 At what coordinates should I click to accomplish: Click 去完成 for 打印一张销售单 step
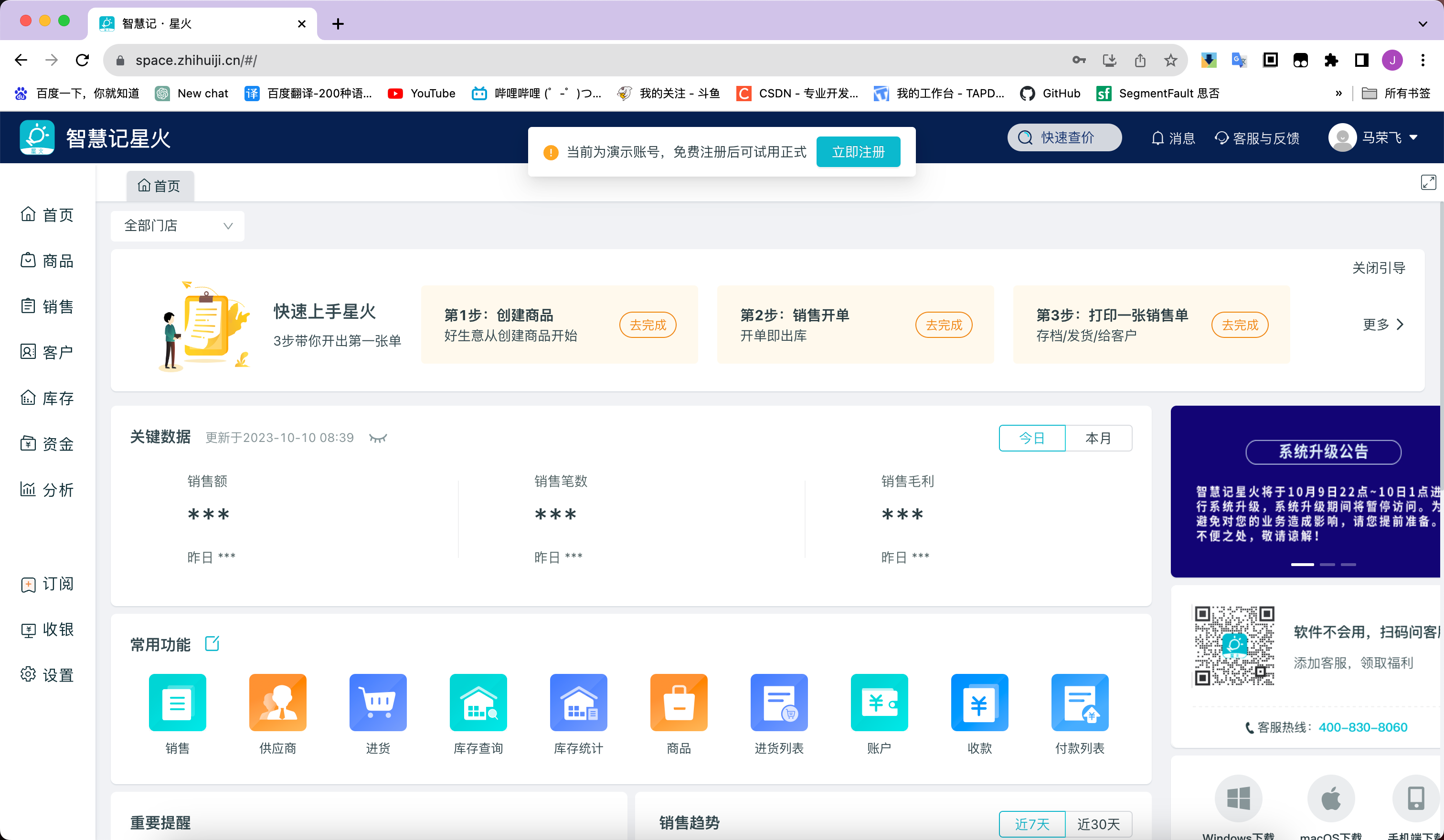[1240, 325]
